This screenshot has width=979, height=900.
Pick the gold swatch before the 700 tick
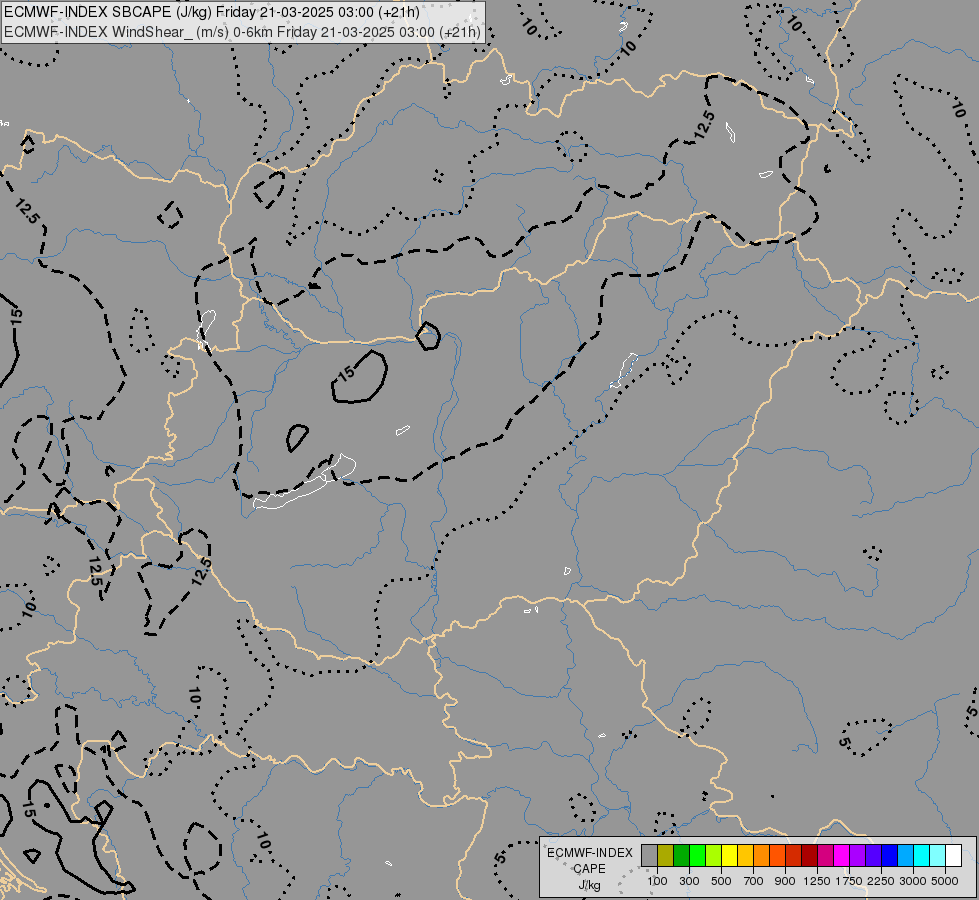point(745,855)
